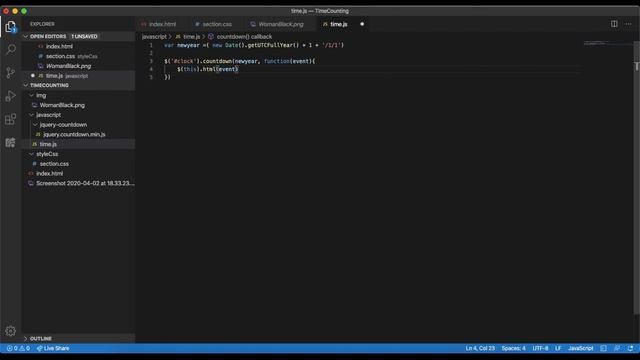Screen dimensions: 640x360
Task: Split the editor to the right
Action: (614, 24)
